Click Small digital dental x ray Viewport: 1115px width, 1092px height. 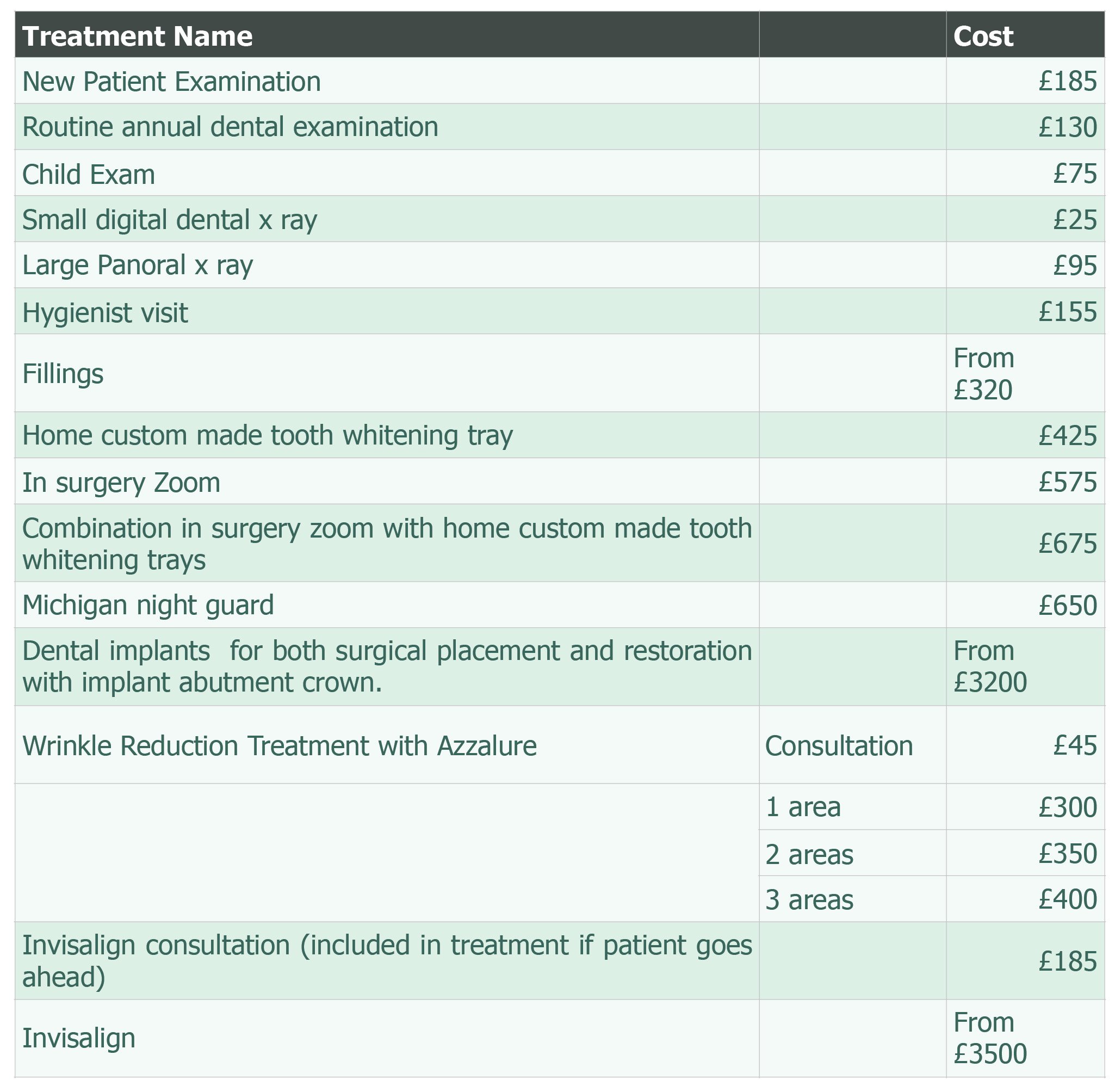[169, 220]
